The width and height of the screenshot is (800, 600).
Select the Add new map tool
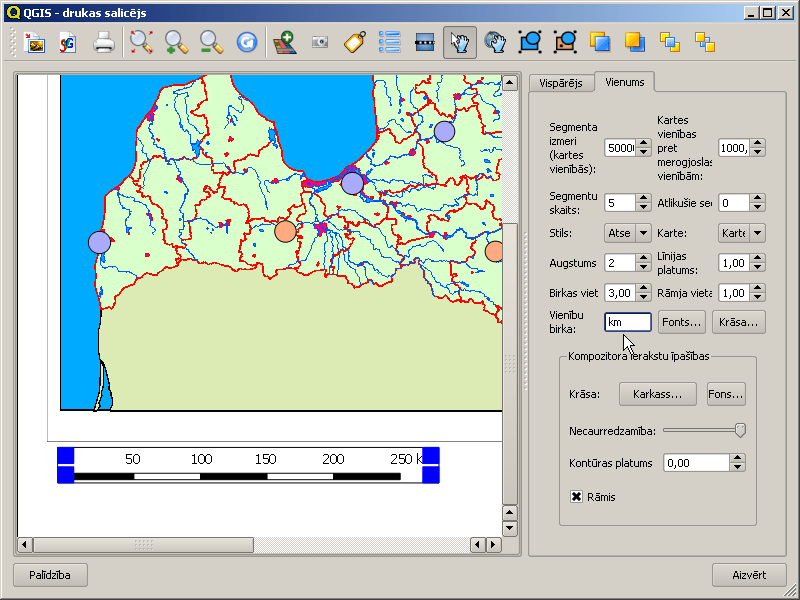point(285,43)
